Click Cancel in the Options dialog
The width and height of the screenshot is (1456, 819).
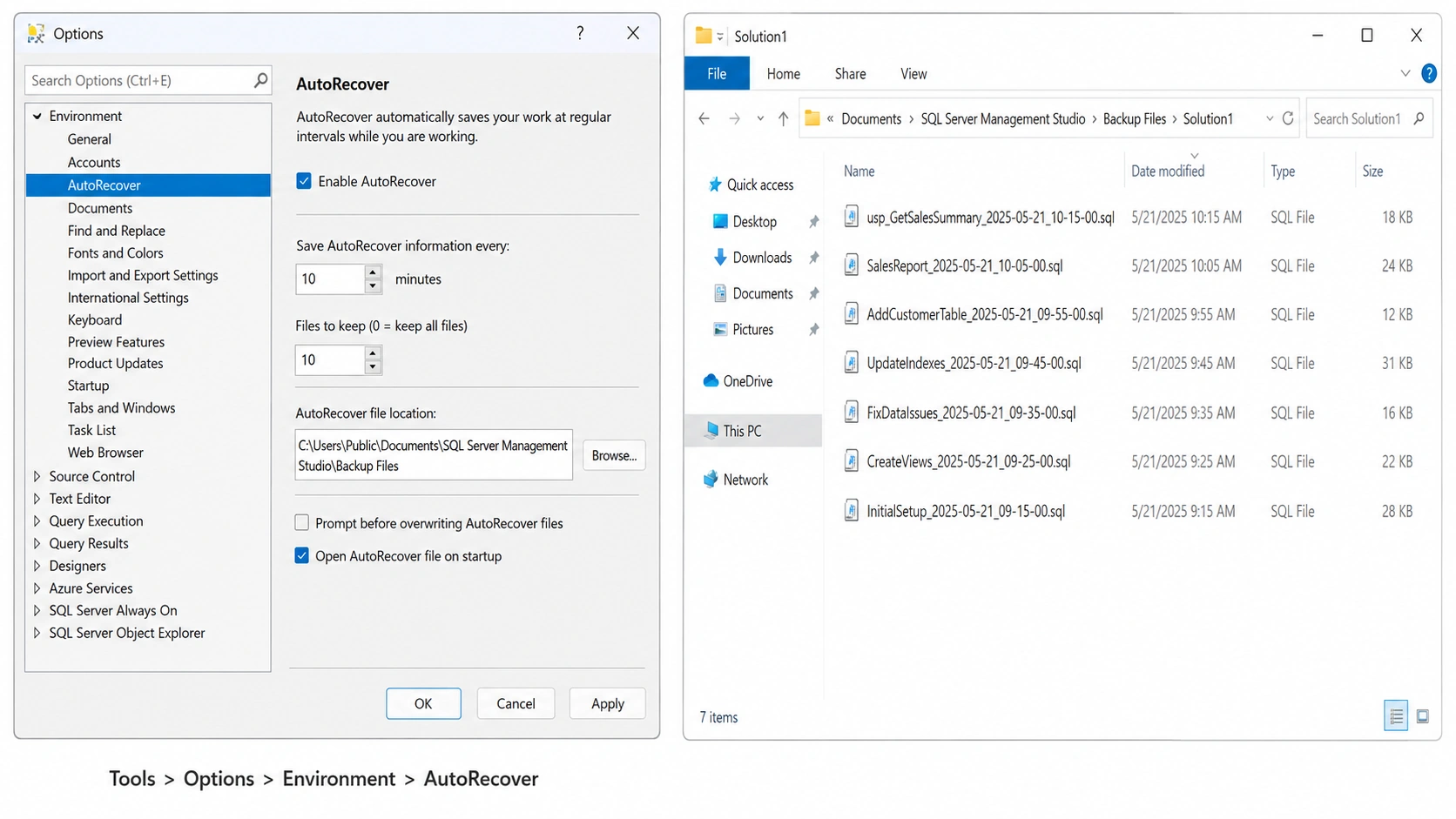coord(516,703)
